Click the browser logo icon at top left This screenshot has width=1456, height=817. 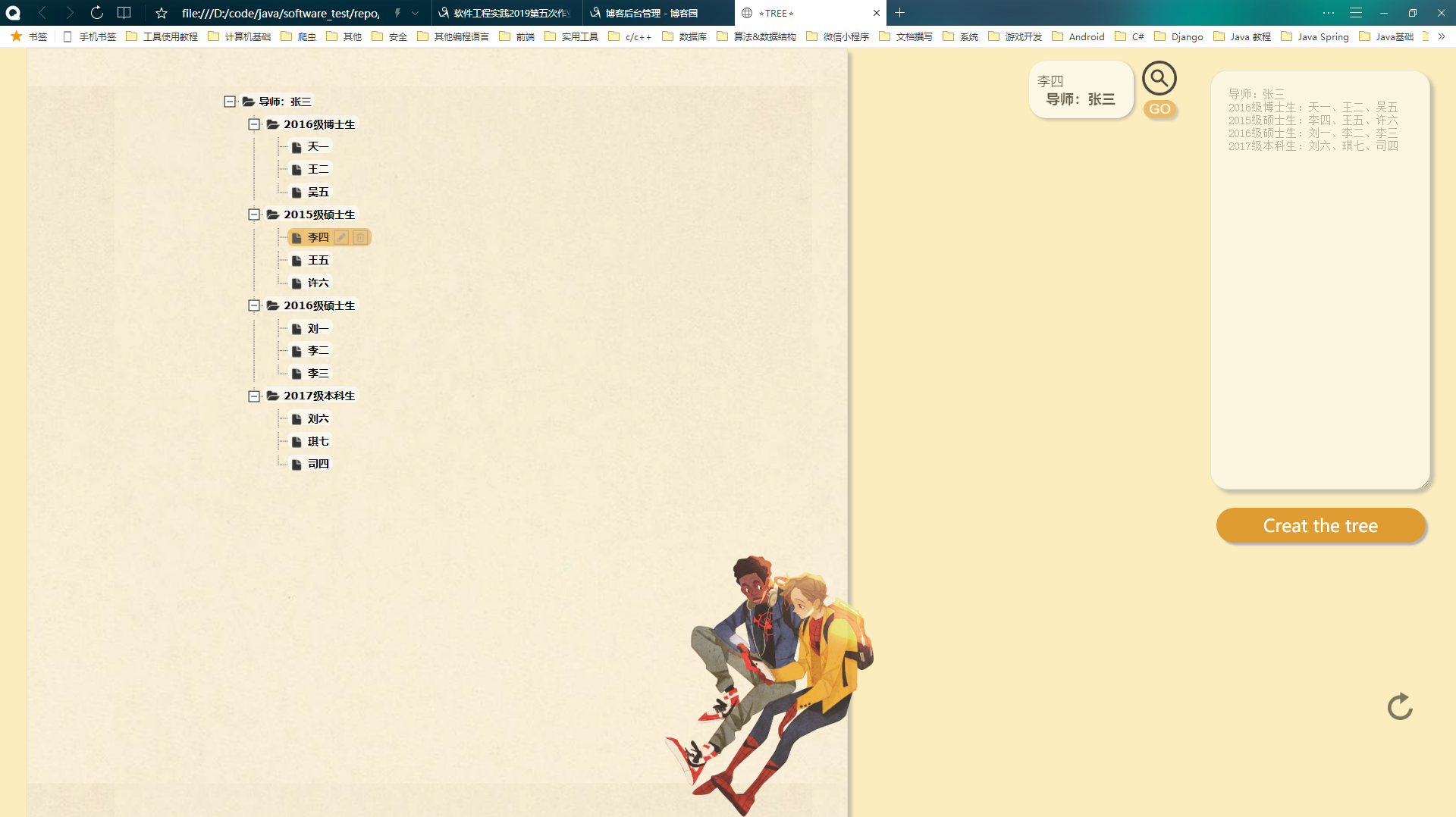click(13, 13)
